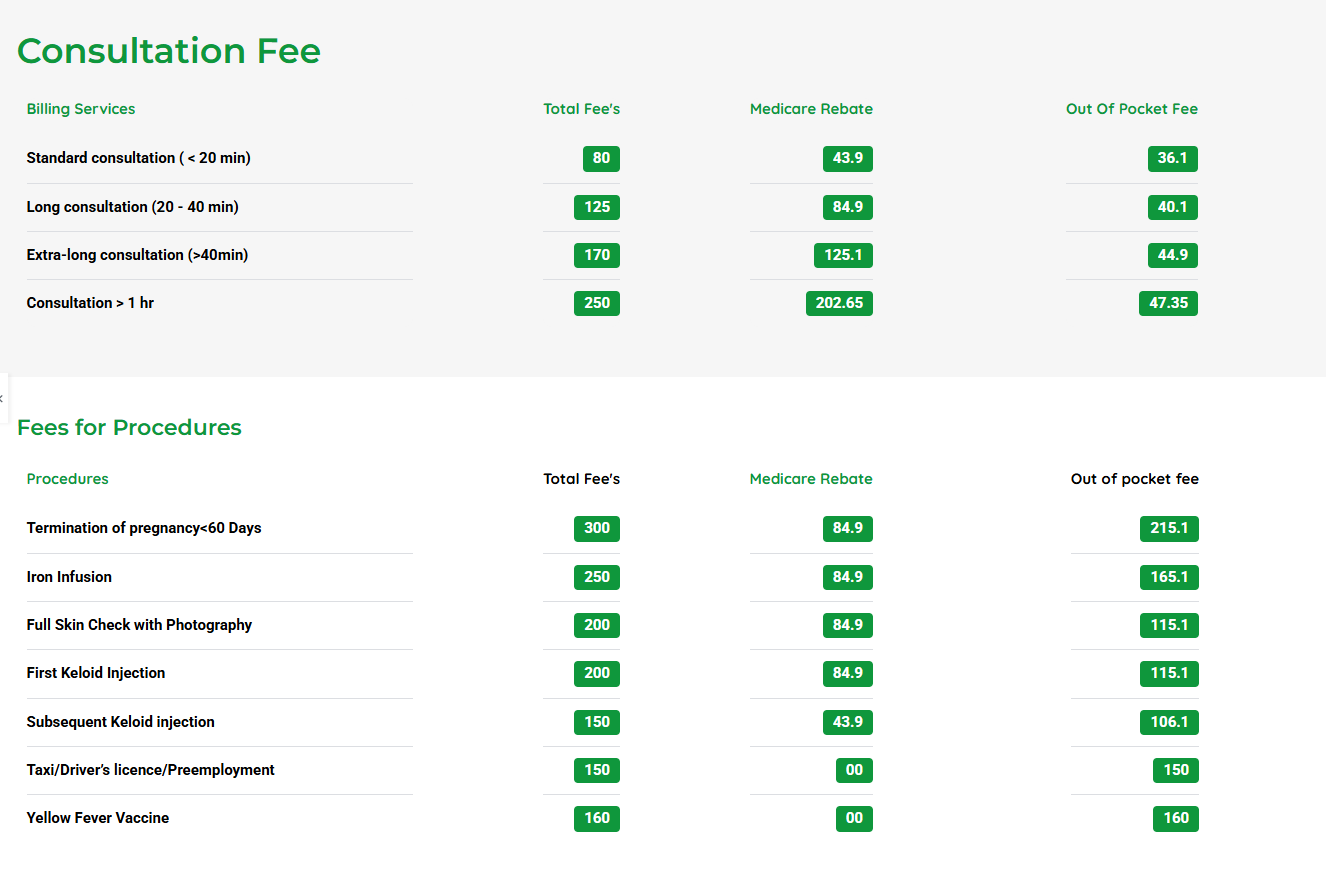Click the 215.1 out-of-pocket badge for termination

(x=1169, y=528)
